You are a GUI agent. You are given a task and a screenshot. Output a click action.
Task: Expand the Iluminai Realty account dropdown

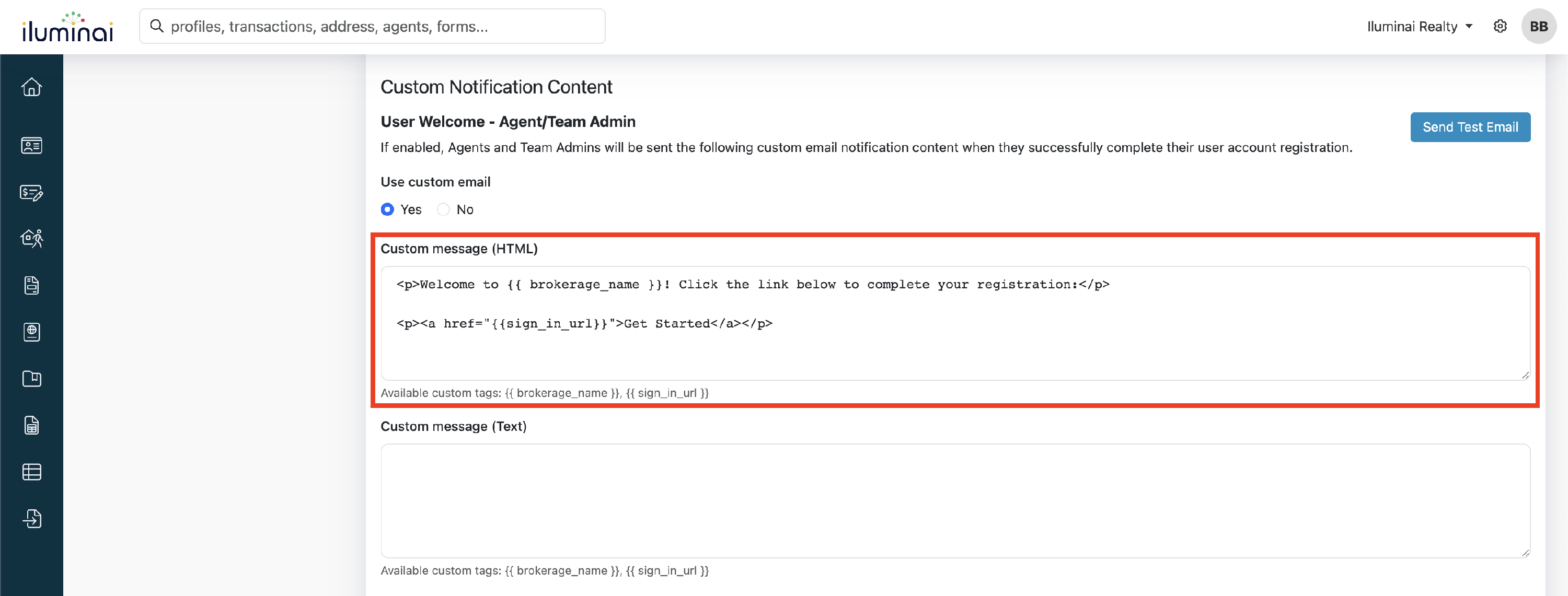click(1419, 26)
